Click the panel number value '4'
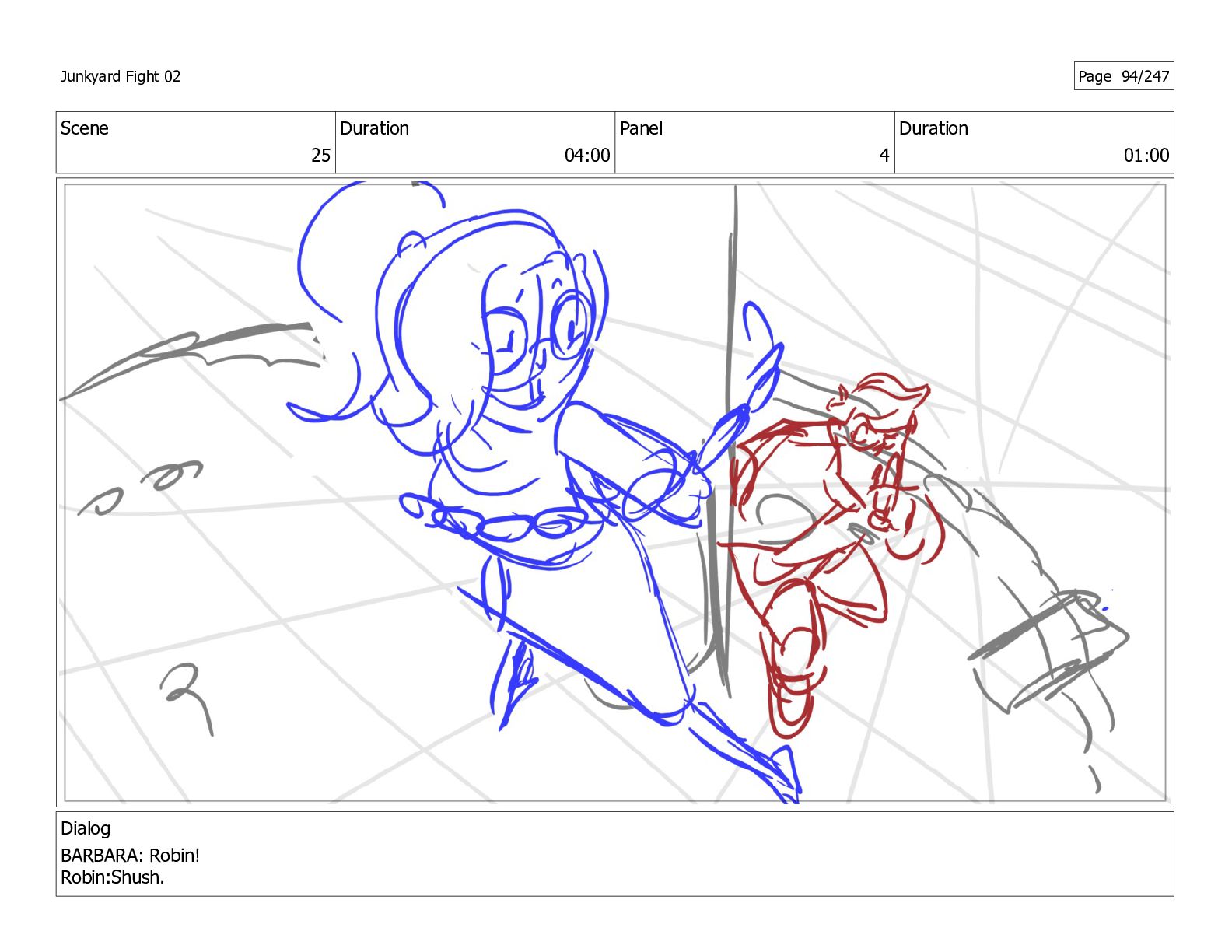1232x952 pixels. coord(884,156)
